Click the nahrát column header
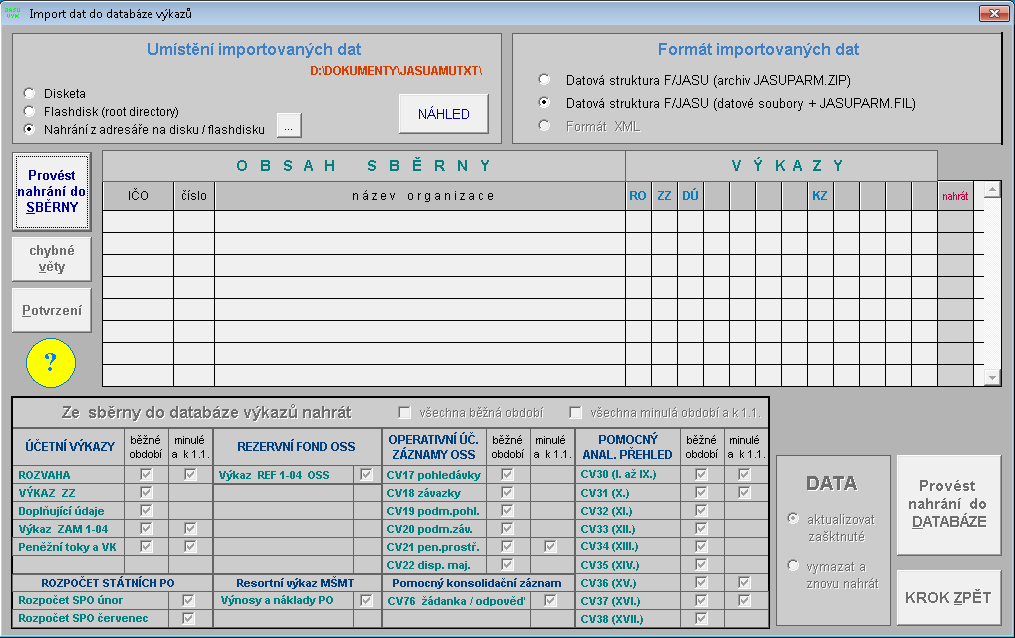The height and width of the screenshot is (638, 1015). click(955, 196)
